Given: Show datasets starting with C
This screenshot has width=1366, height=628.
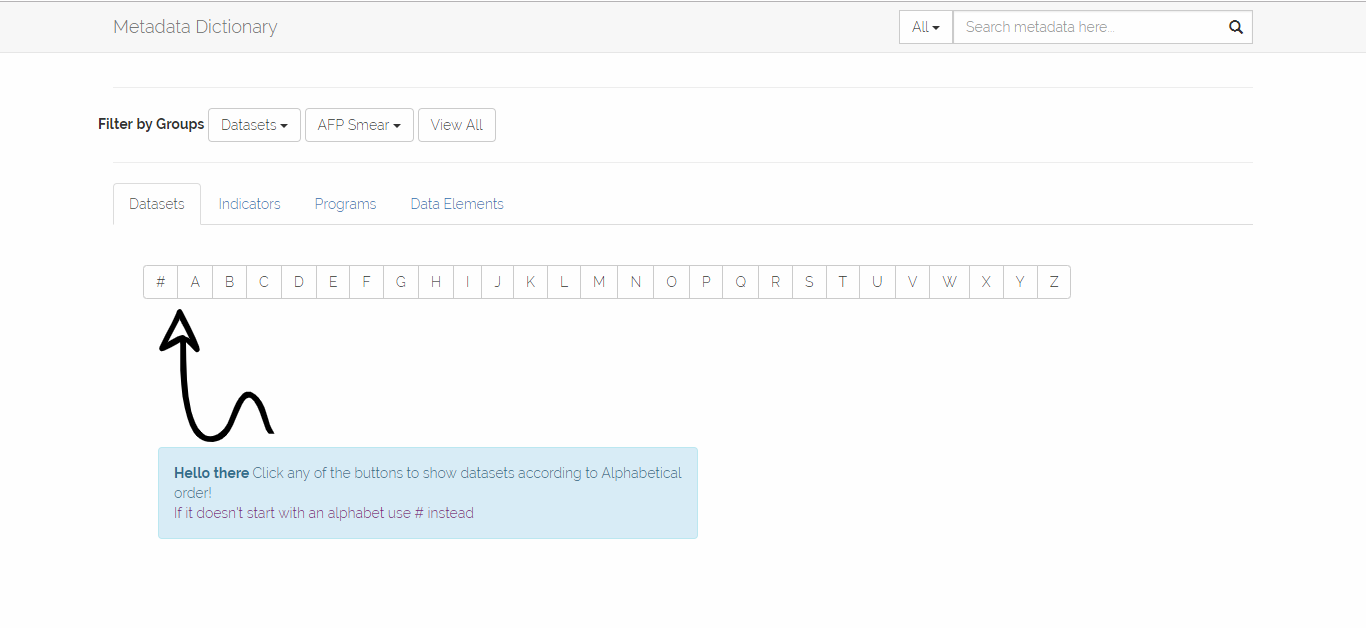Looking at the screenshot, I should 264,282.
